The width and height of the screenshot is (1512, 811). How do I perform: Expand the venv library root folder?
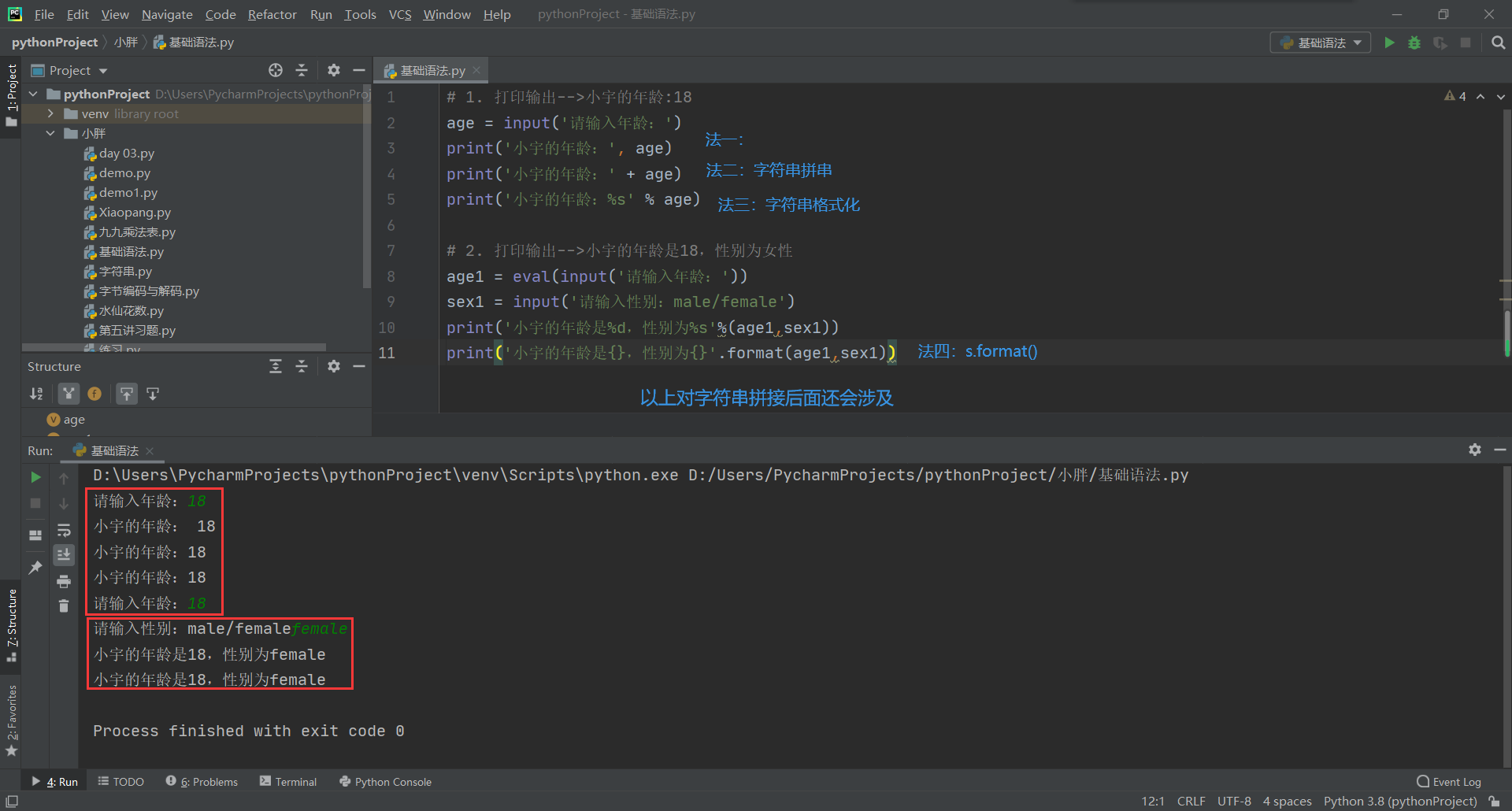coord(50,113)
